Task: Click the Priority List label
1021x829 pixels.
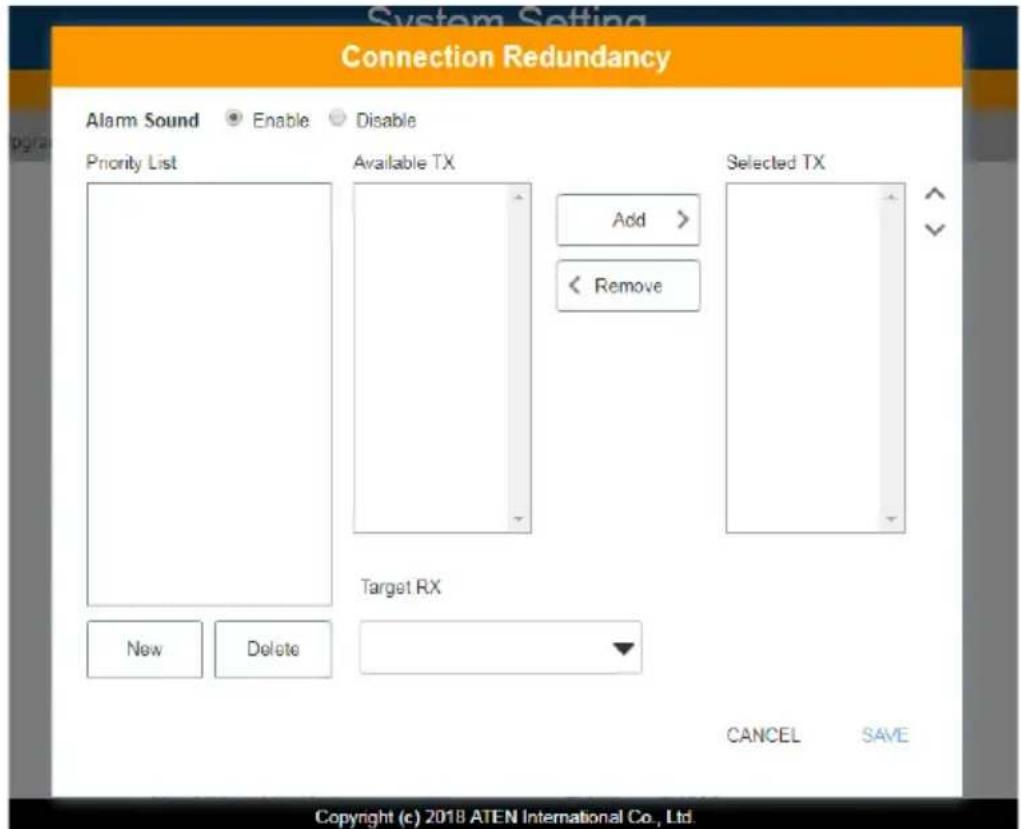Action: (x=131, y=163)
